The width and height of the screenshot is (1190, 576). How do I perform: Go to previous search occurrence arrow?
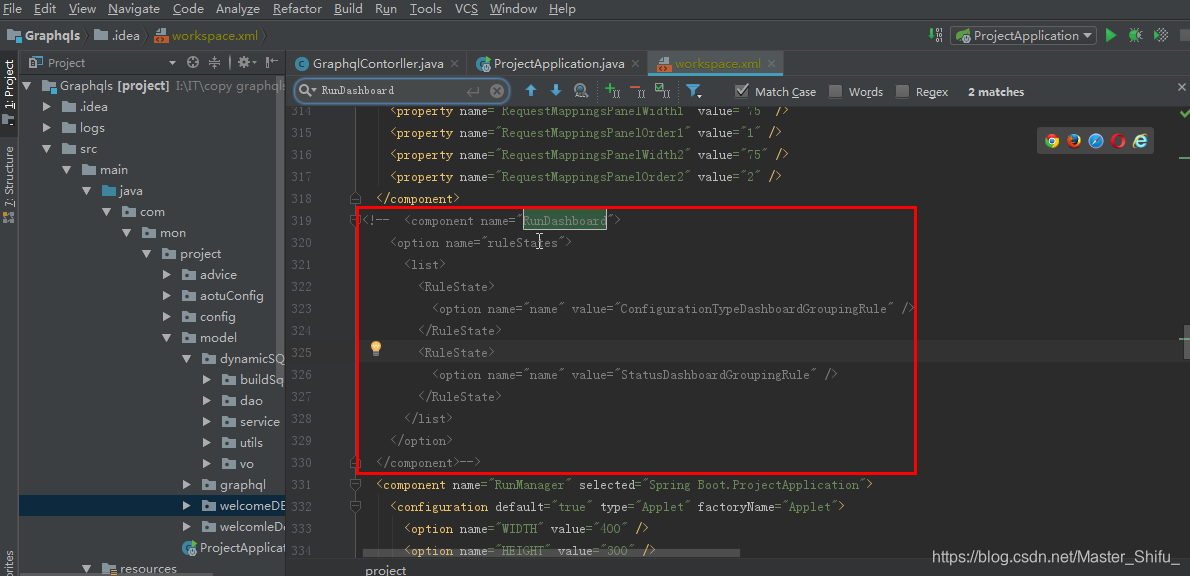tap(531, 91)
